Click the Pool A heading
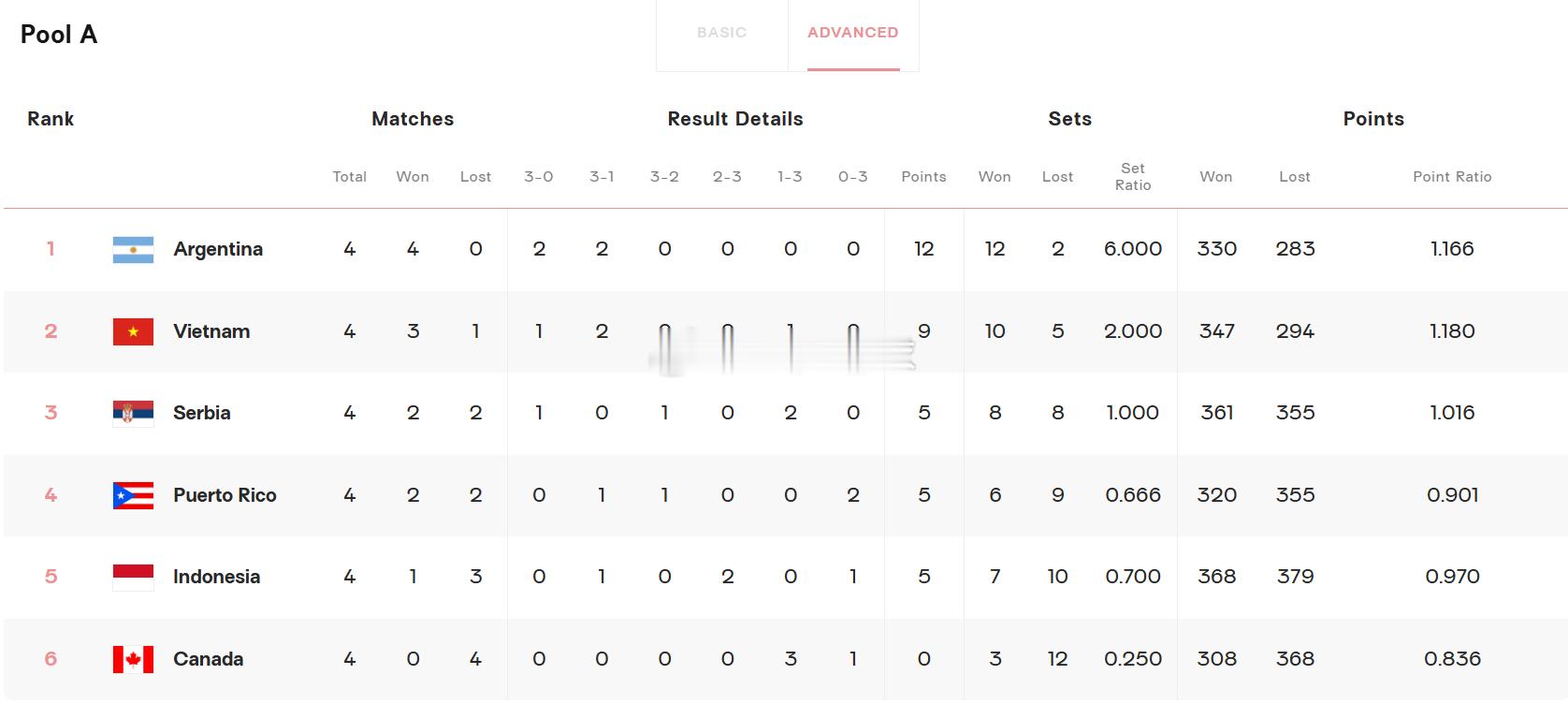Image resolution: width=1568 pixels, height=704 pixels. [59, 35]
